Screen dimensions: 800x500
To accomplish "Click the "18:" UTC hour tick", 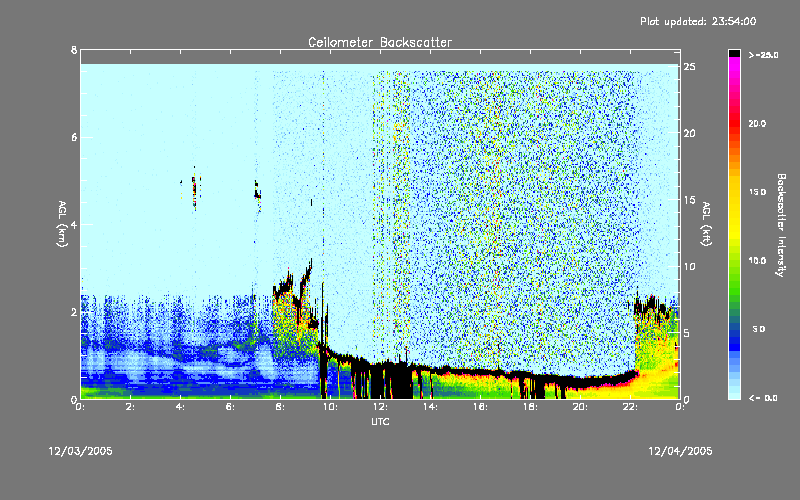I will (x=530, y=407).
